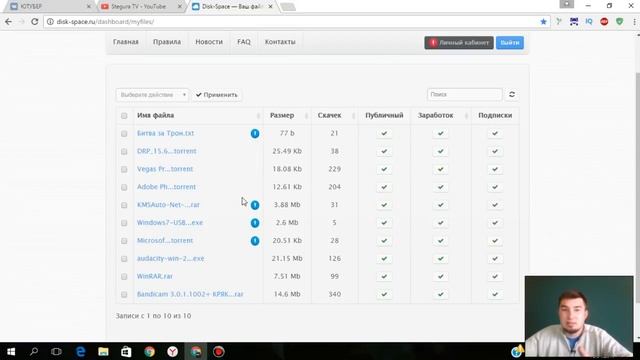Open Microsoft Store from taskbar

(126, 351)
